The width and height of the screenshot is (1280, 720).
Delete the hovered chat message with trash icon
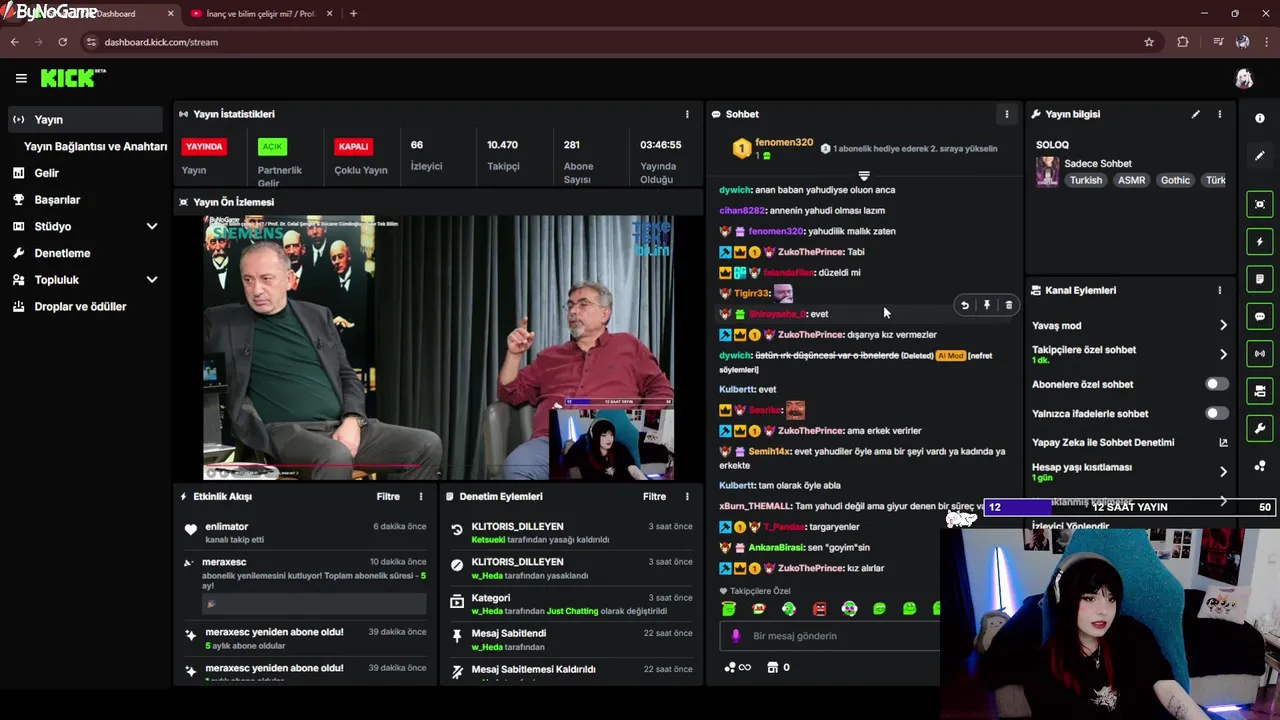(x=1009, y=306)
